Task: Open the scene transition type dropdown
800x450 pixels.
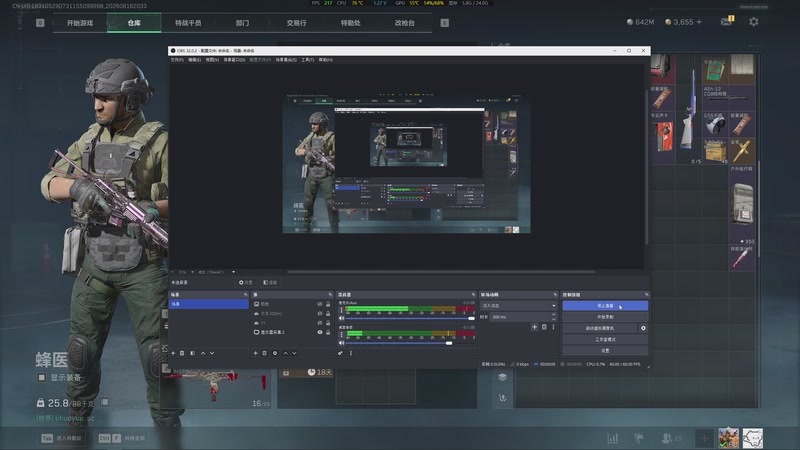Action: click(x=518, y=306)
